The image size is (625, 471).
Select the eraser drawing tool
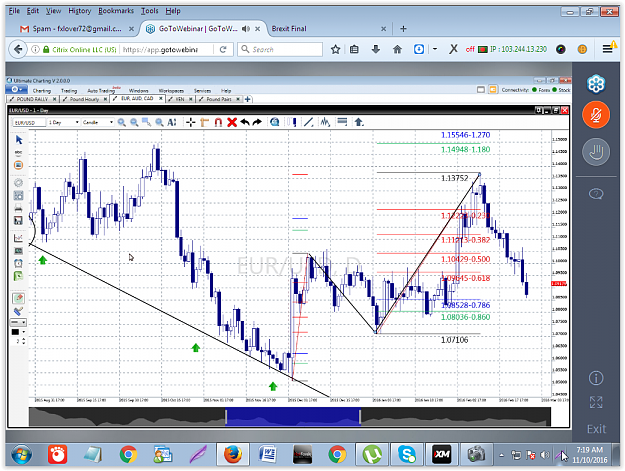pos(18,298)
